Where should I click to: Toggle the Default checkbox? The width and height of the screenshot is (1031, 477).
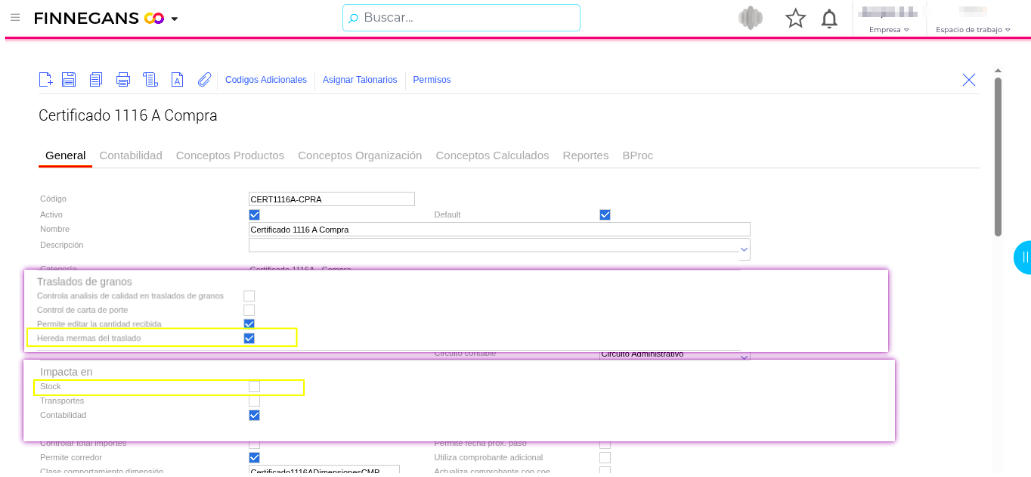pos(605,214)
